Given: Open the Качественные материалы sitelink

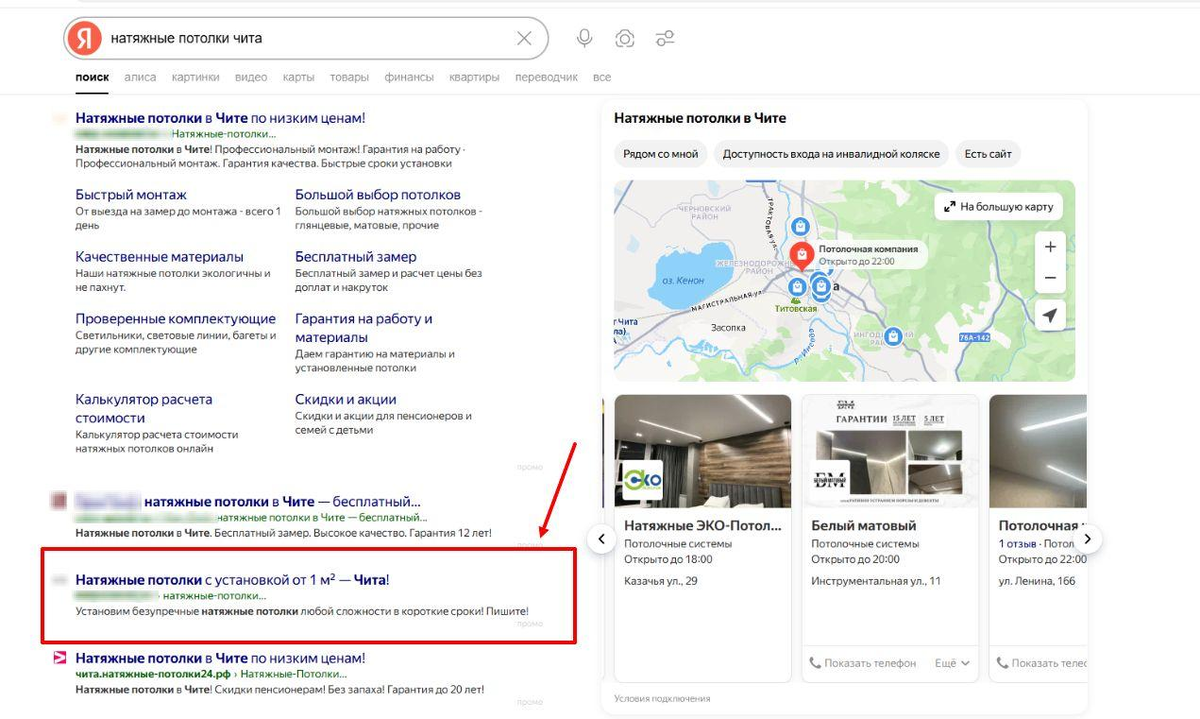Looking at the screenshot, I should [159, 257].
